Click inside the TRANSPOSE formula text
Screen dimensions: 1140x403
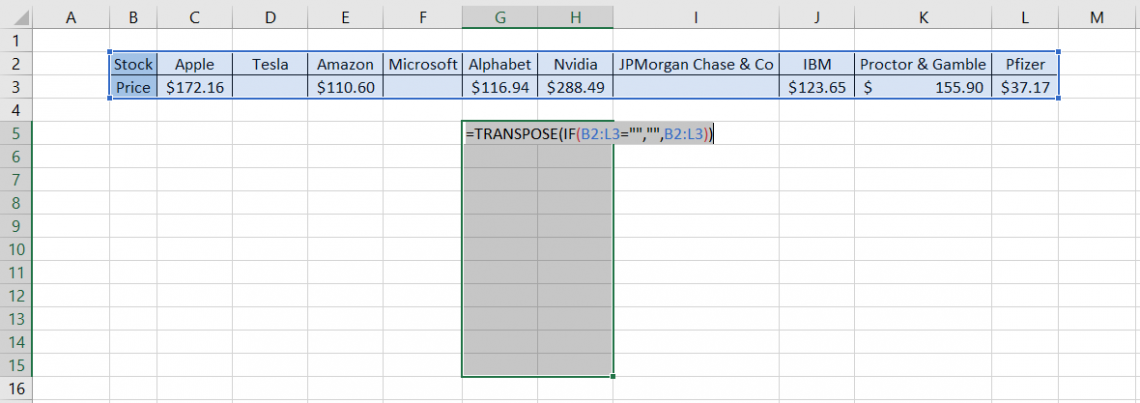588,134
